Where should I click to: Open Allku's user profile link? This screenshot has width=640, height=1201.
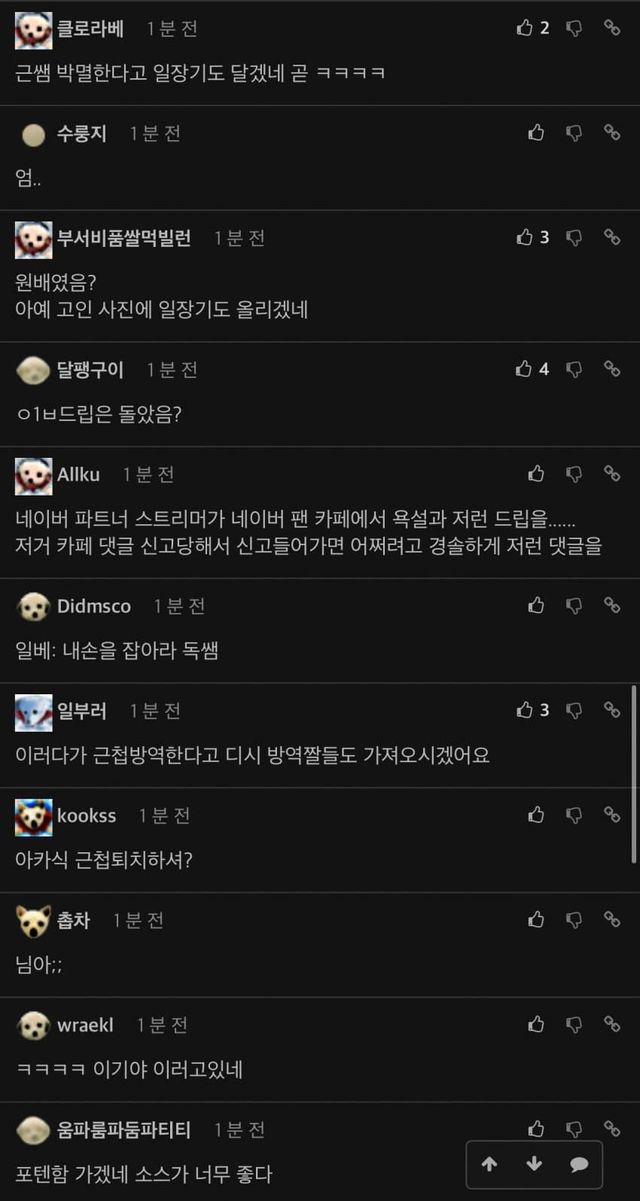pos(78,474)
